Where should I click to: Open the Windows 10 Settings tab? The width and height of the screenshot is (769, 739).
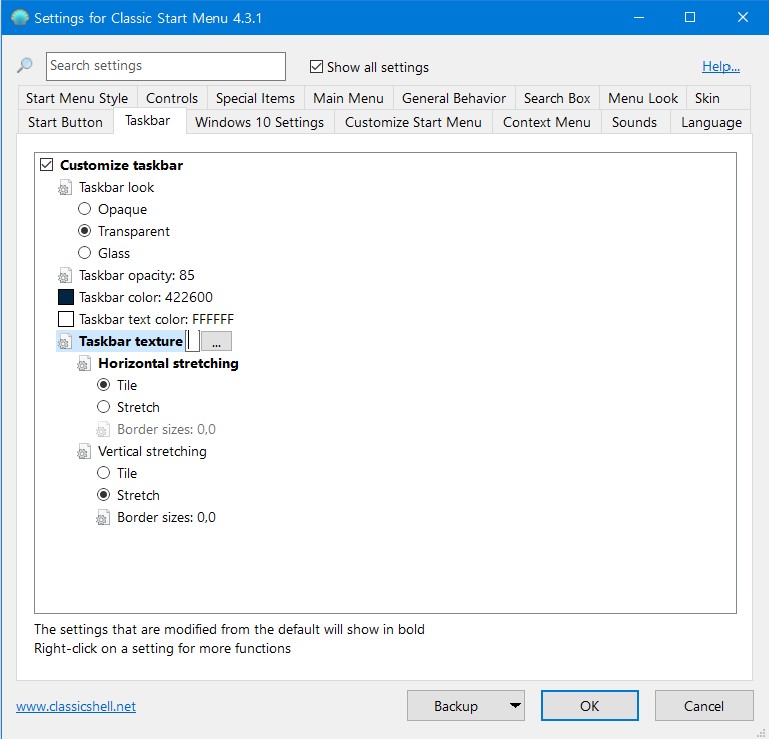pyautogui.click(x=259, y=122)
